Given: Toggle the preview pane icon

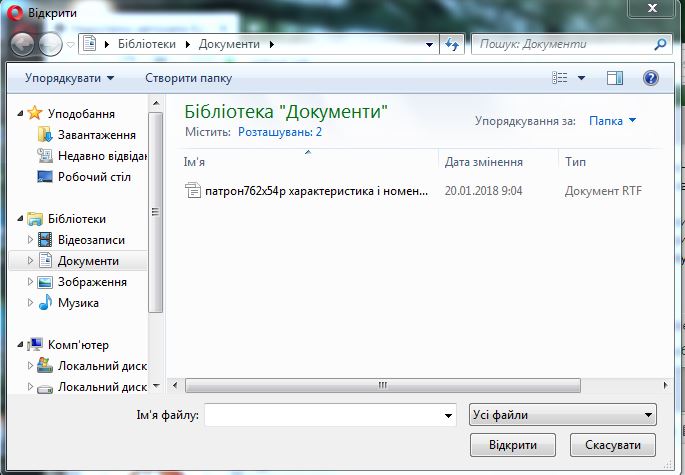Looking at the screenshot, I should (615, 78).
